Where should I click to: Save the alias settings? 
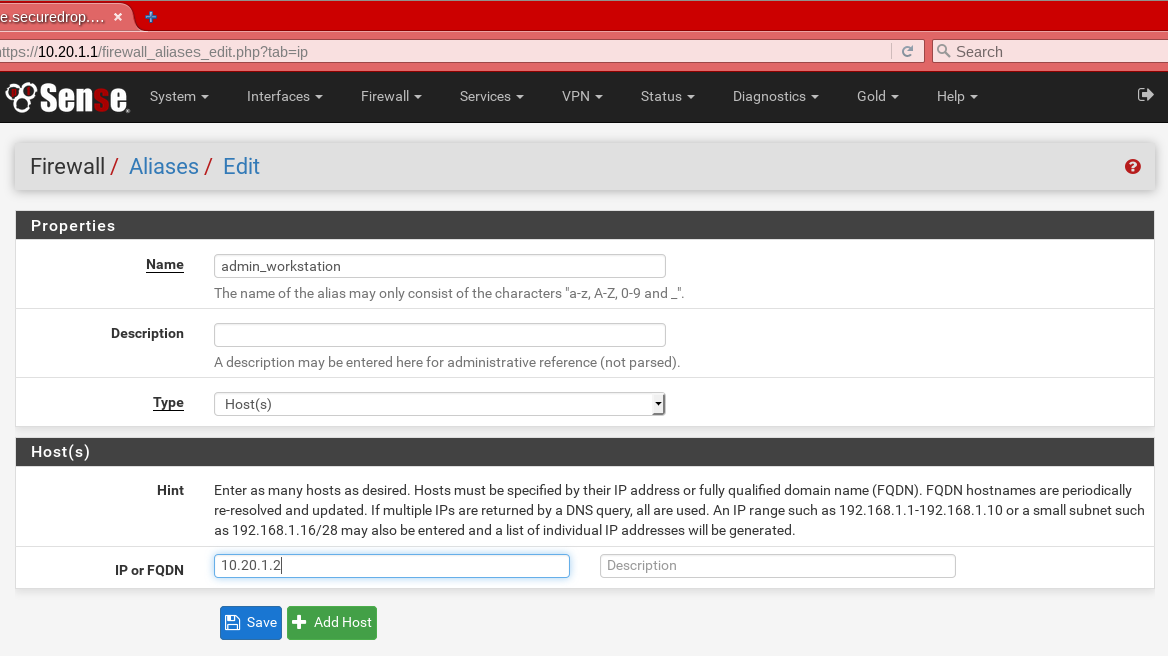(250, 622)
